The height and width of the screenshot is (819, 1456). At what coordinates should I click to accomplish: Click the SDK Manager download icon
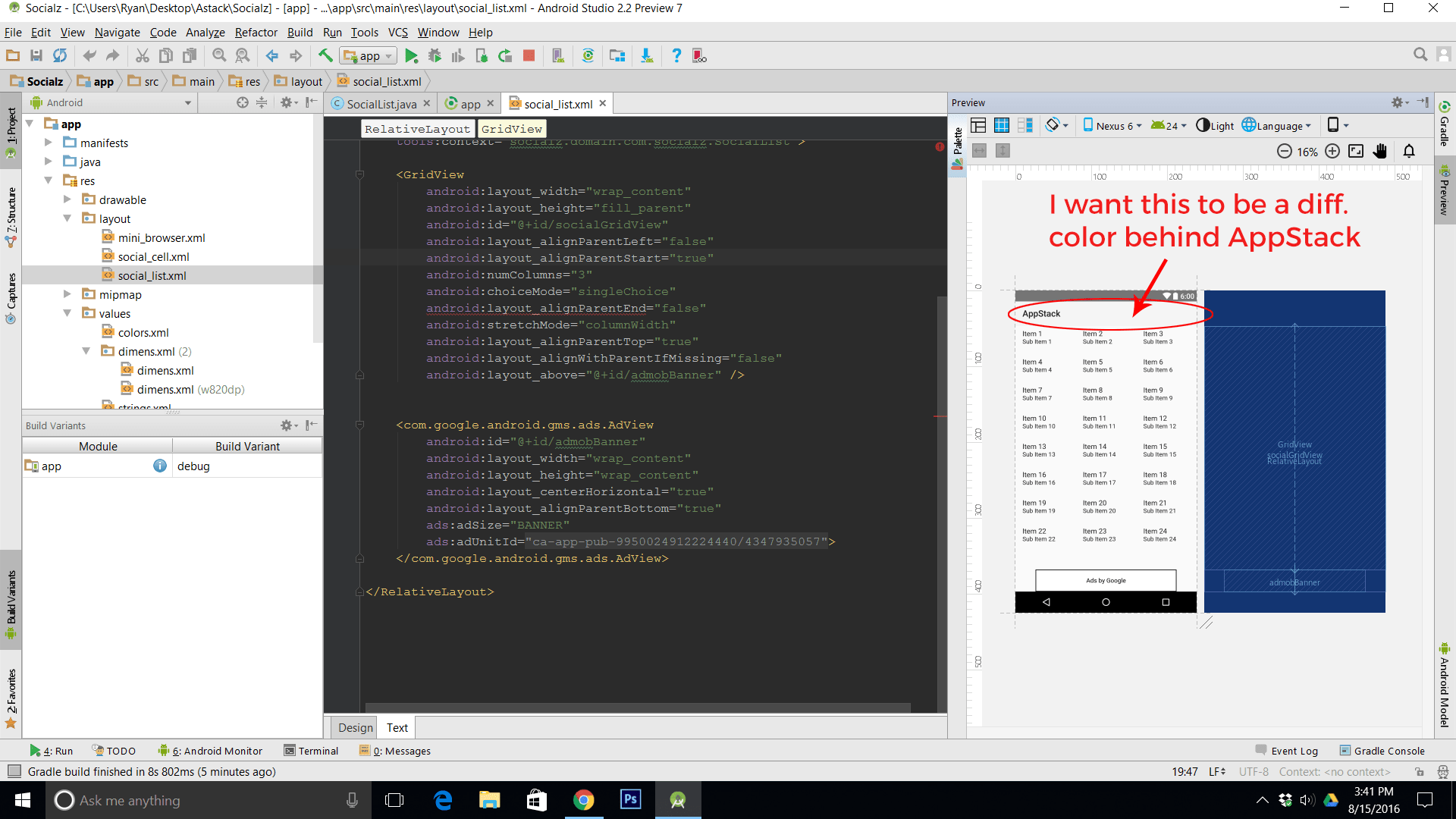click(x=647, y=55)
